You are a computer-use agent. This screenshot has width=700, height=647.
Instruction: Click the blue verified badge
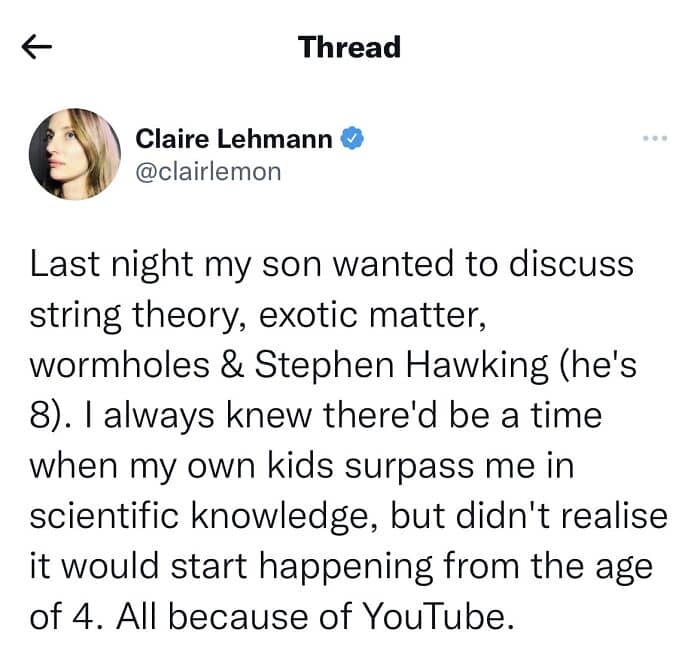click(x=351, y=138)
